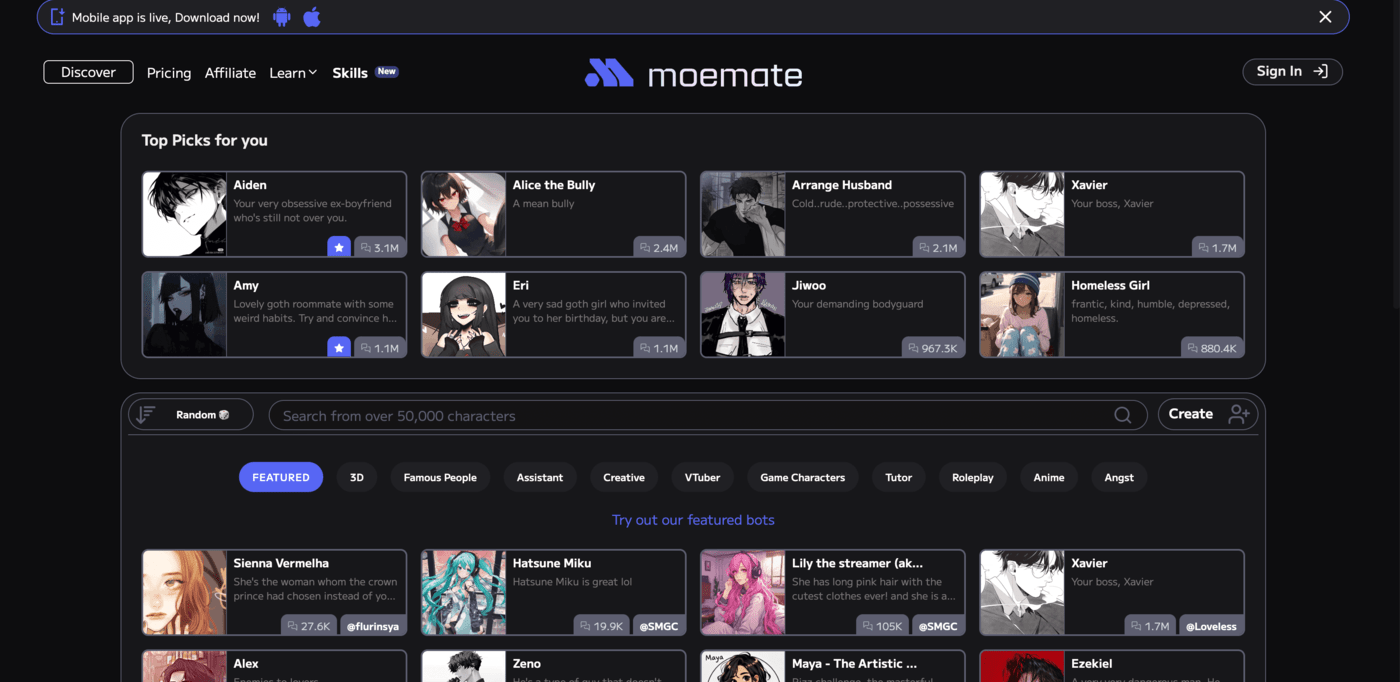This screenshot has height=682, width=1400.
Task: Open the Discover page
Action: tap(88, 72)
